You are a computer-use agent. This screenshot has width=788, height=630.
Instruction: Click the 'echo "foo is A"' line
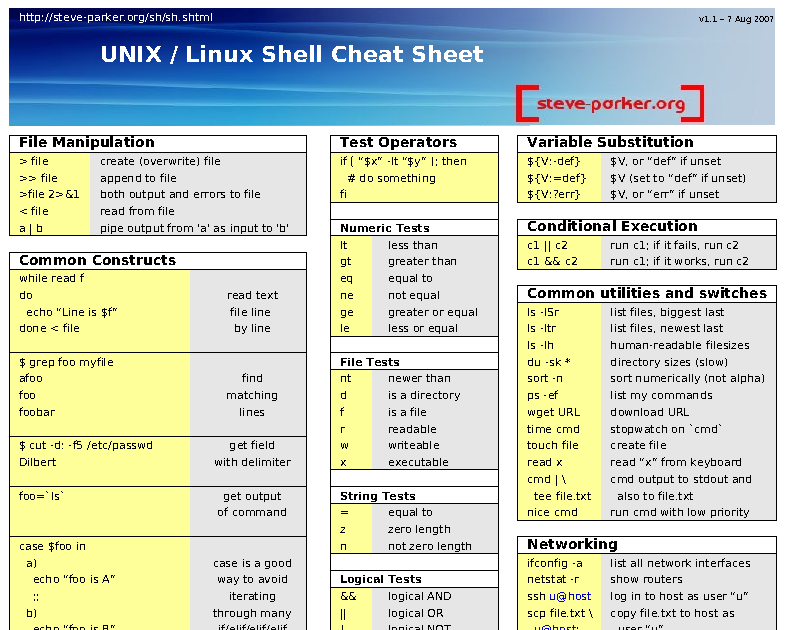click(74, 579)
